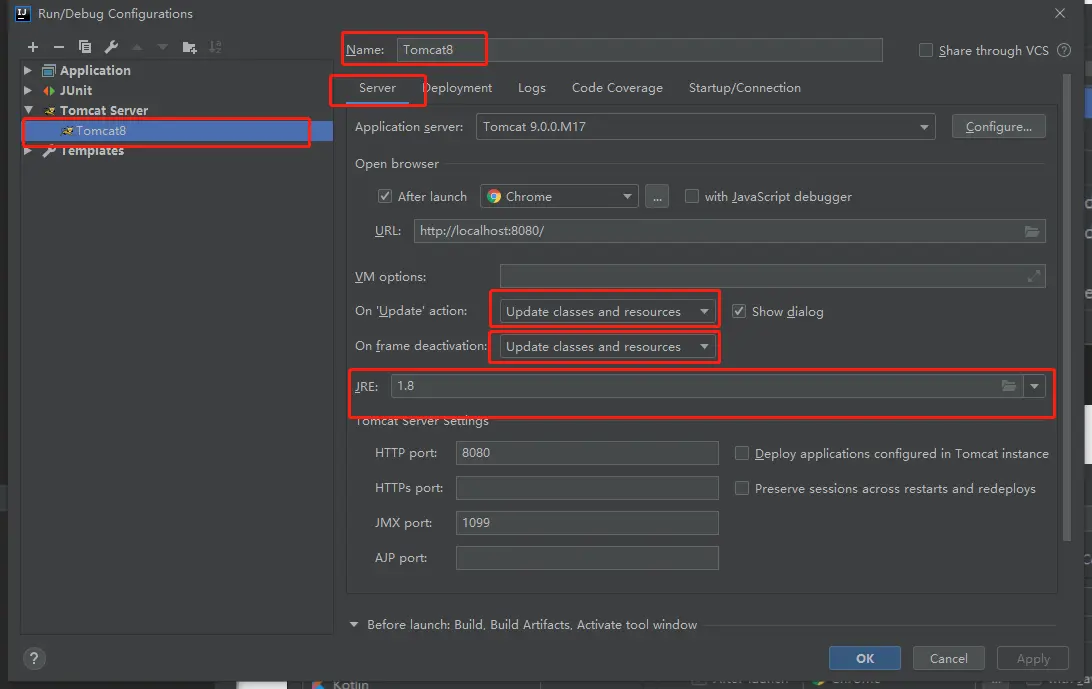Open the Startup/Connection tab
The image size is (1092, 689).
[x=744, y=88]
